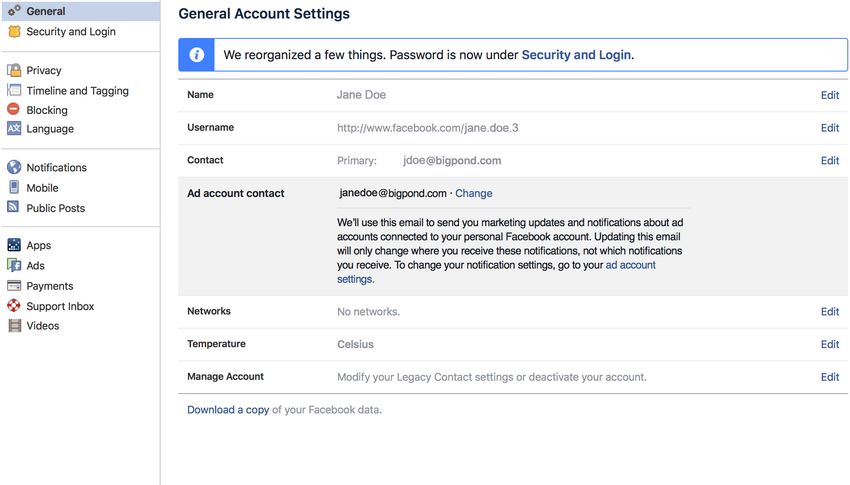Screen dimensions: 850x485
Task: Change the ad account contact email
Action: point(474,193)
